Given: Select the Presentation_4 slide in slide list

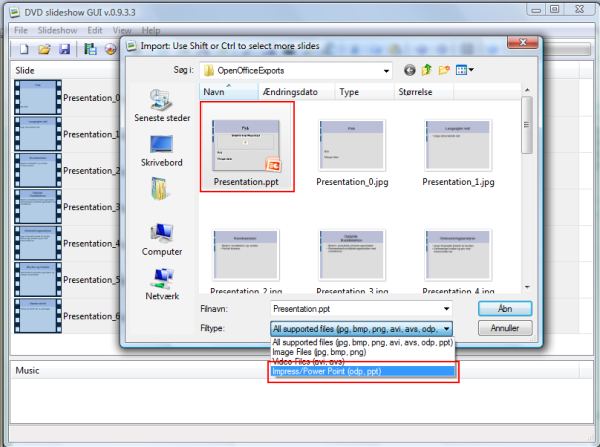Looking at the screenshot, I should pos(67,243).
